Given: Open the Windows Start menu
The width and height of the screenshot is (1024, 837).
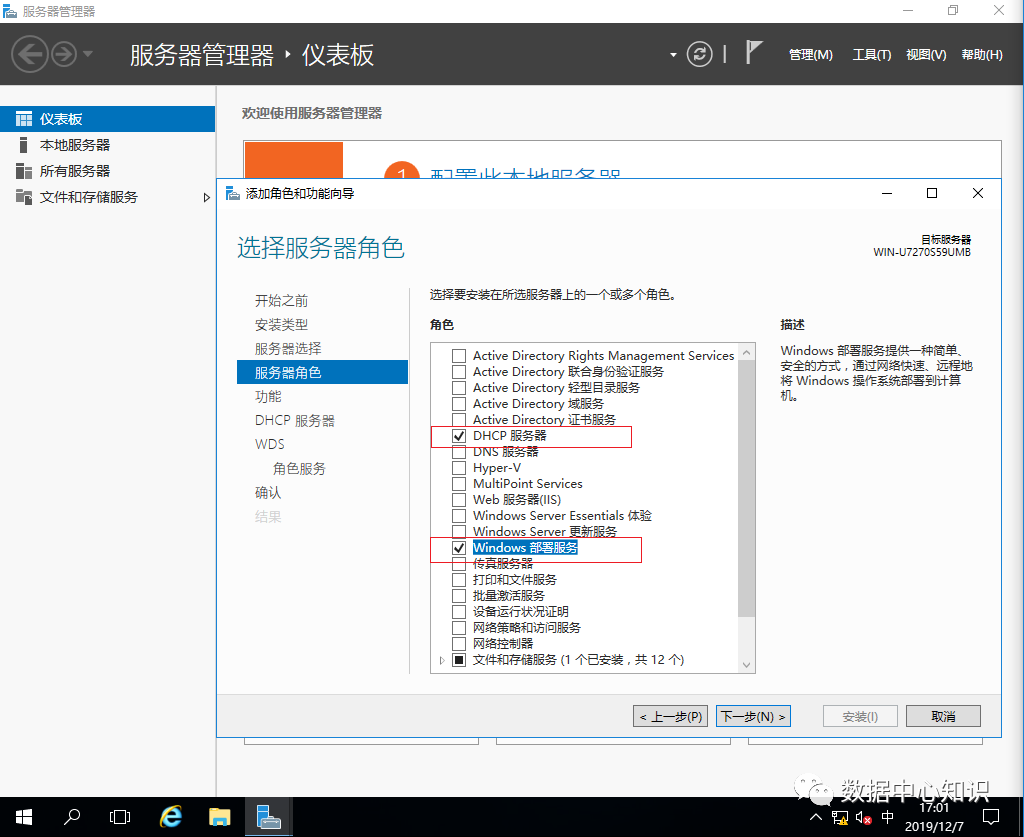Looking at the screenshot, I should pyautogui.click(x=24, y=817).
